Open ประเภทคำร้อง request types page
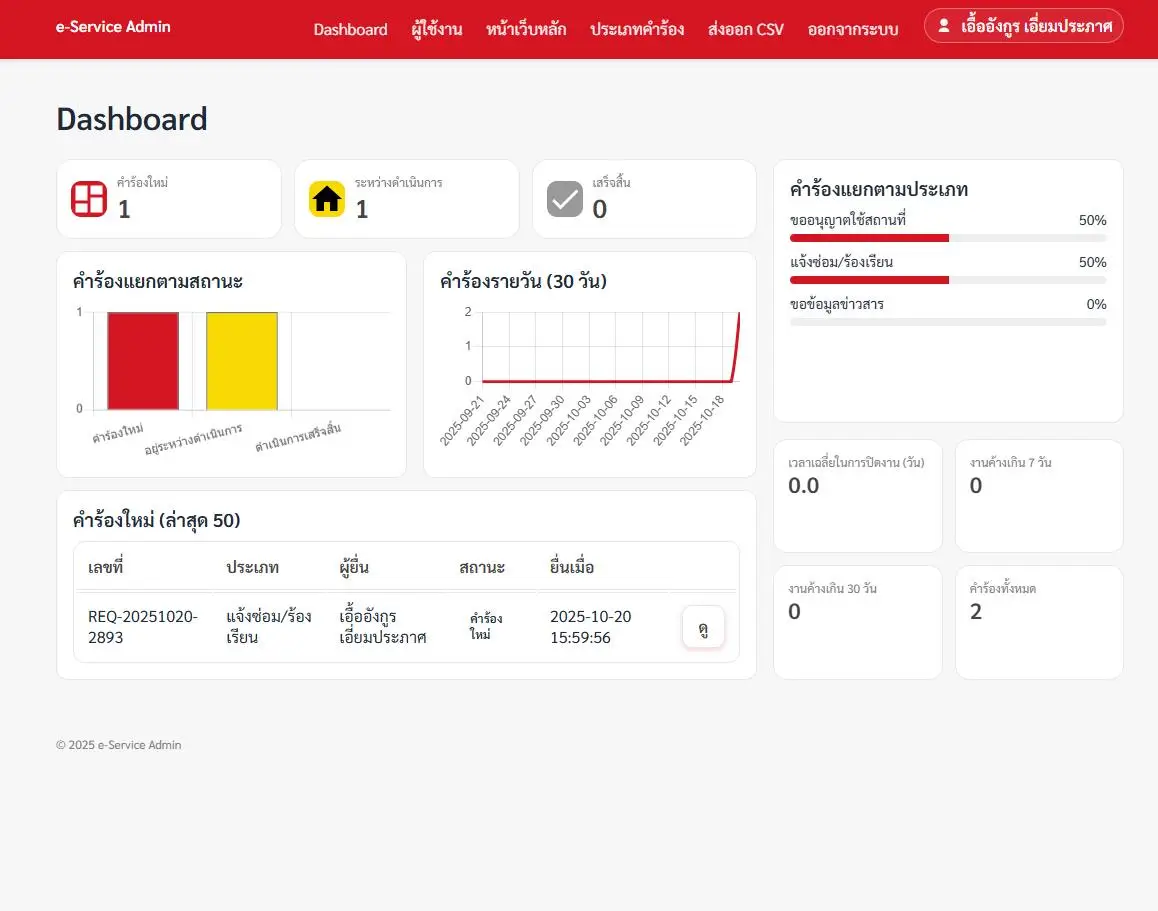 tap(637, 29)
